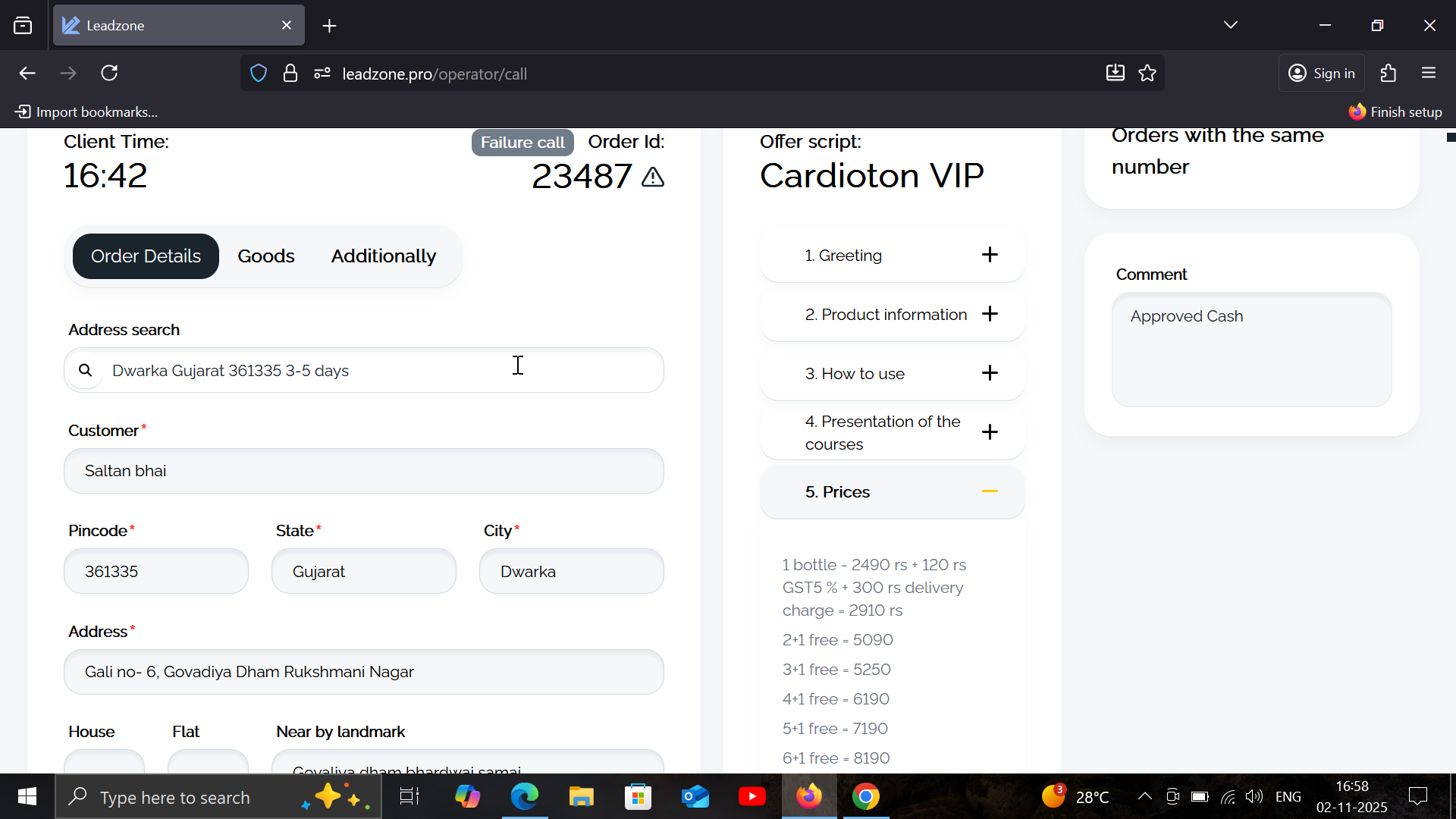Expand the 1. Greeting script section
This screenshot has height=819, width=1456.
[989, 255]
